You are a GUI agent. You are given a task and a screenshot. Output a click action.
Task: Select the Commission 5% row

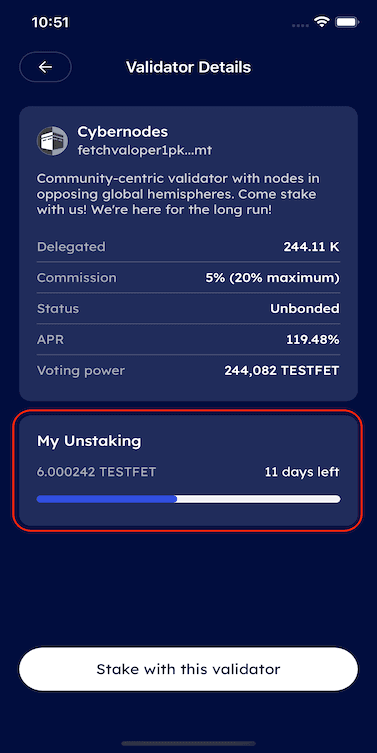pyautogui.click(x=188, y=278)
